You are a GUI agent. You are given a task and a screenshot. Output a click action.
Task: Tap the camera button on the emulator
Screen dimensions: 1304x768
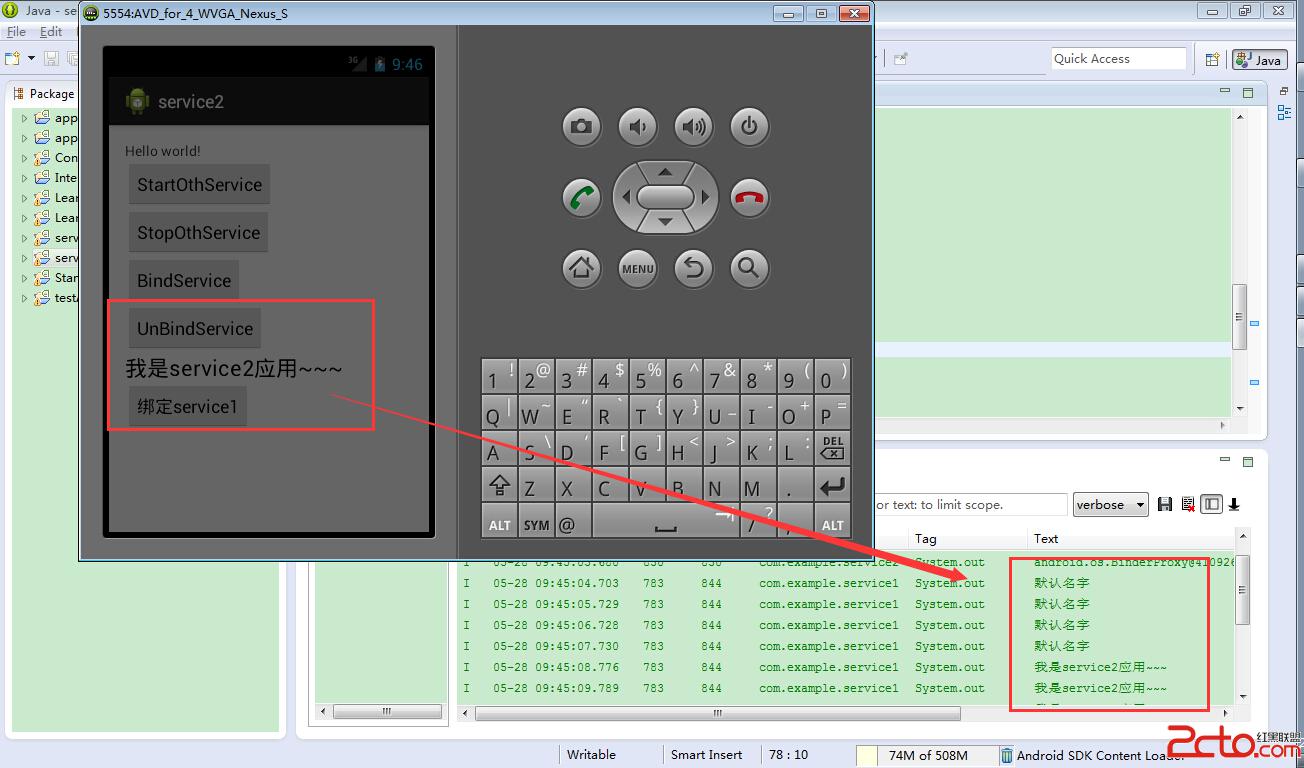pos(581,127)
